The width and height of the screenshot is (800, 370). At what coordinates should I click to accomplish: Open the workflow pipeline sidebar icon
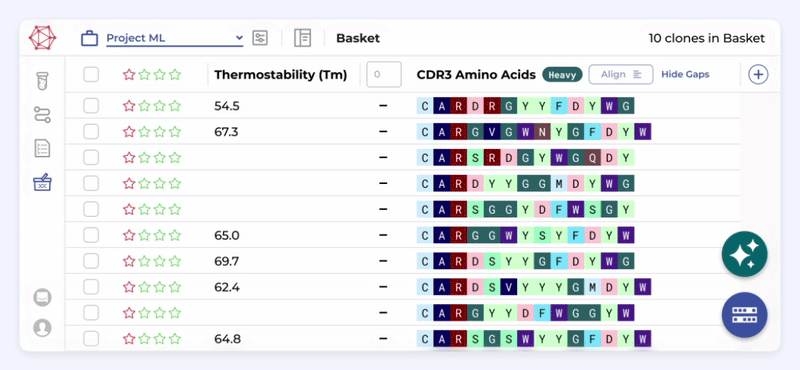(x=42, y=115)
